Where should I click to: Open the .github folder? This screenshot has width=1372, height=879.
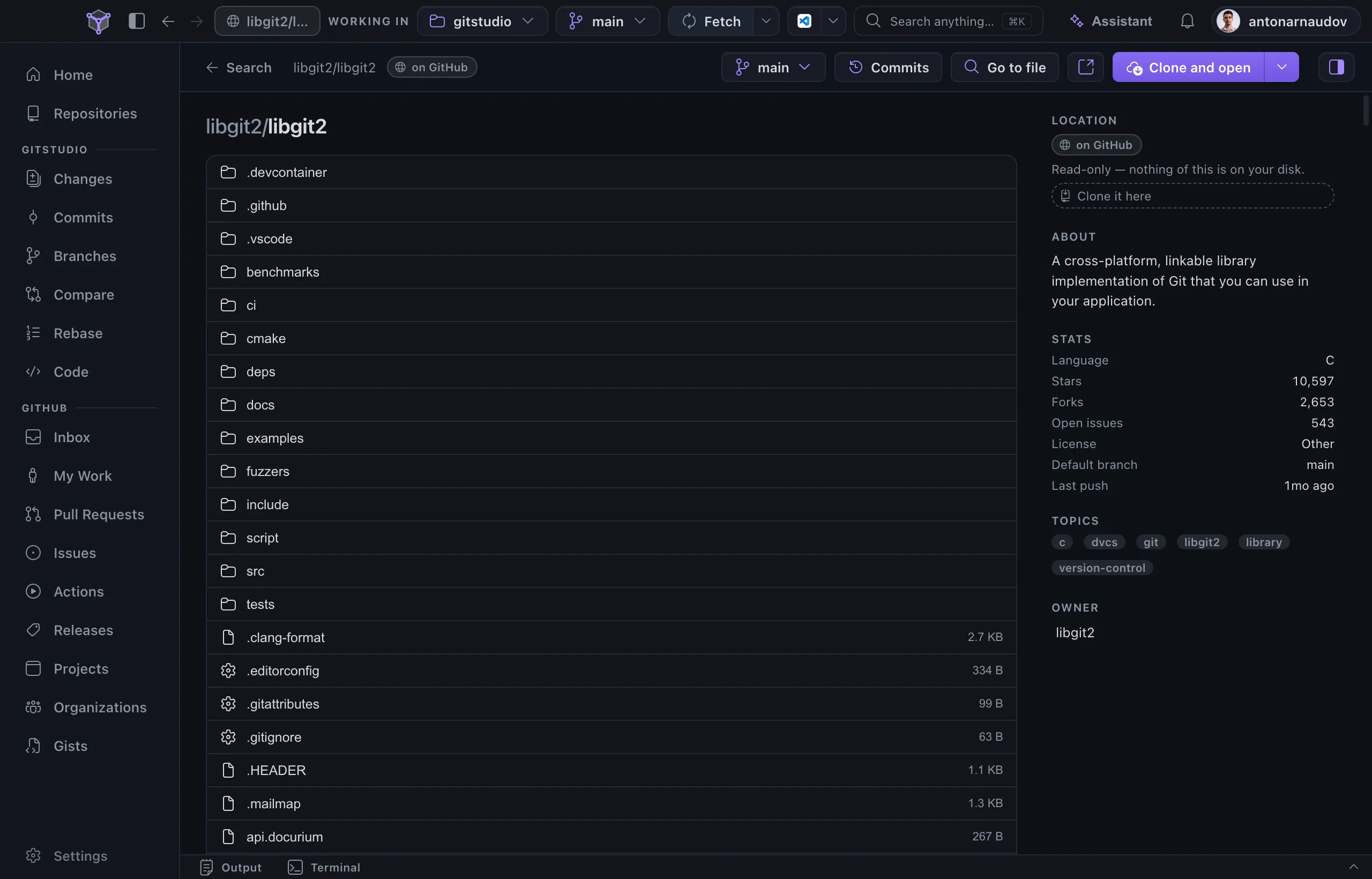point(611,205)
